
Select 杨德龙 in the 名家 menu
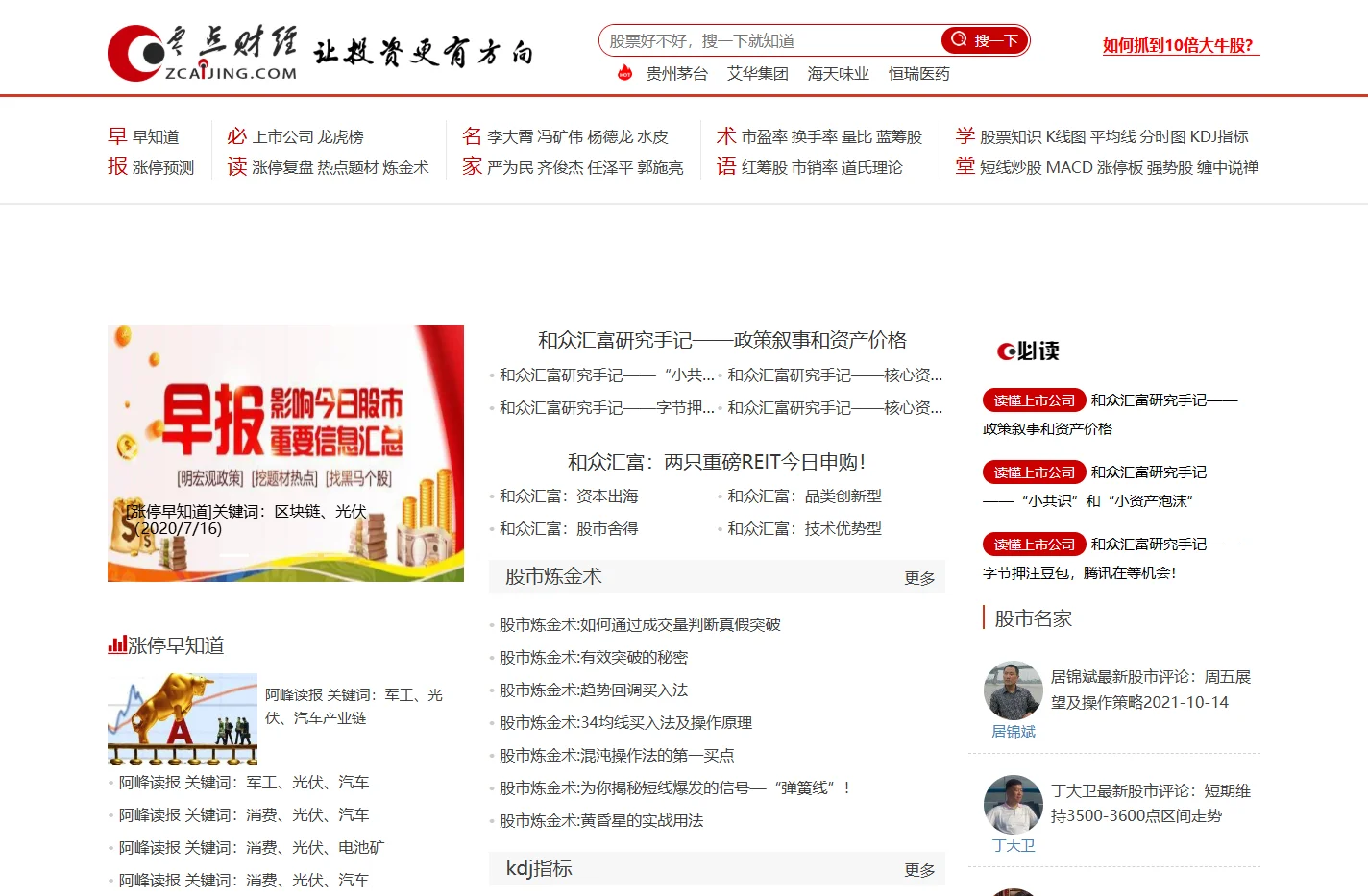point(610,137)
